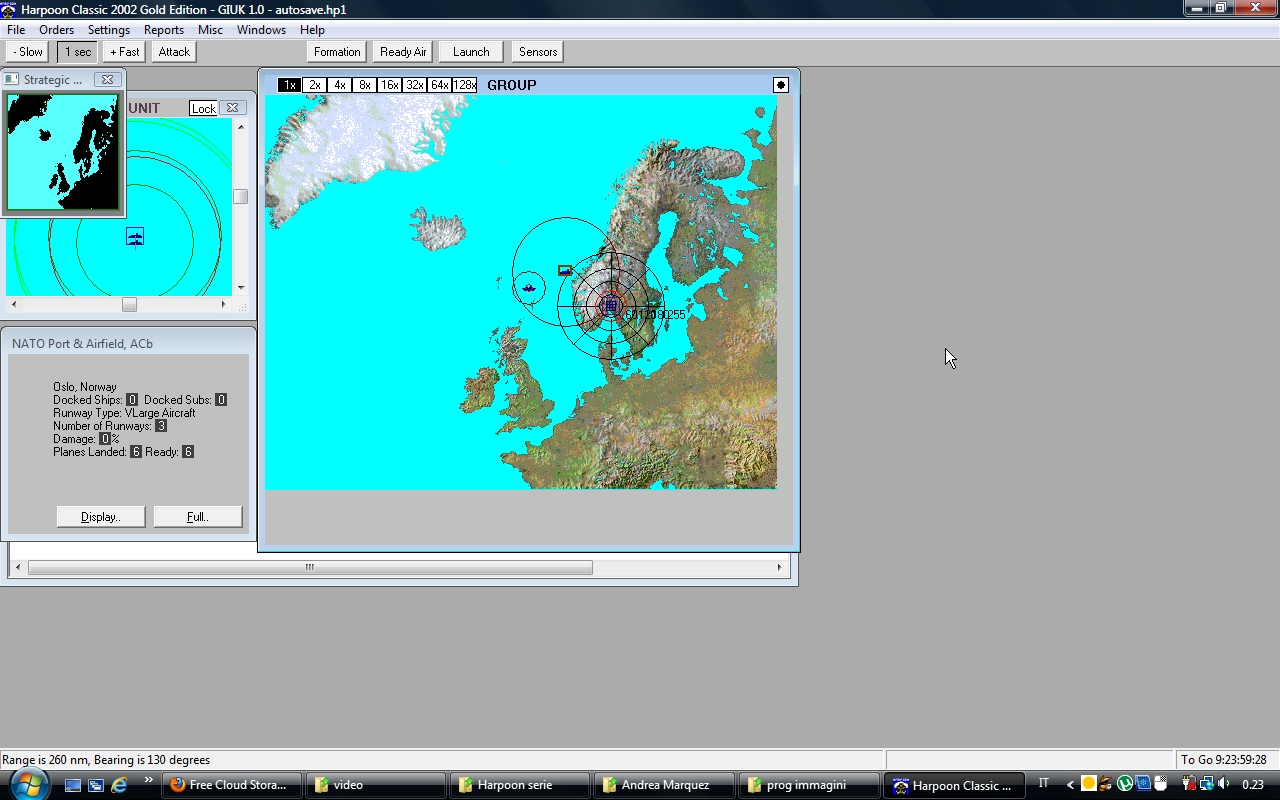Select the aircraft unit icon in UNIT window
The image size is (1280, 800).
click(x=135, y=237)
